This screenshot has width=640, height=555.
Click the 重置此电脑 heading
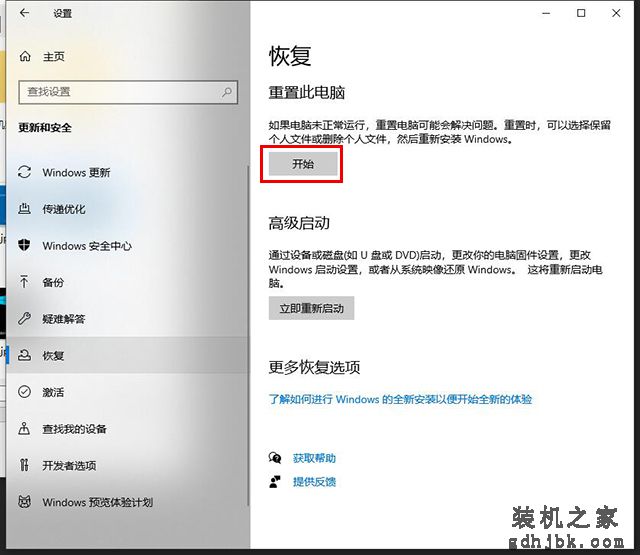point(307,93)
